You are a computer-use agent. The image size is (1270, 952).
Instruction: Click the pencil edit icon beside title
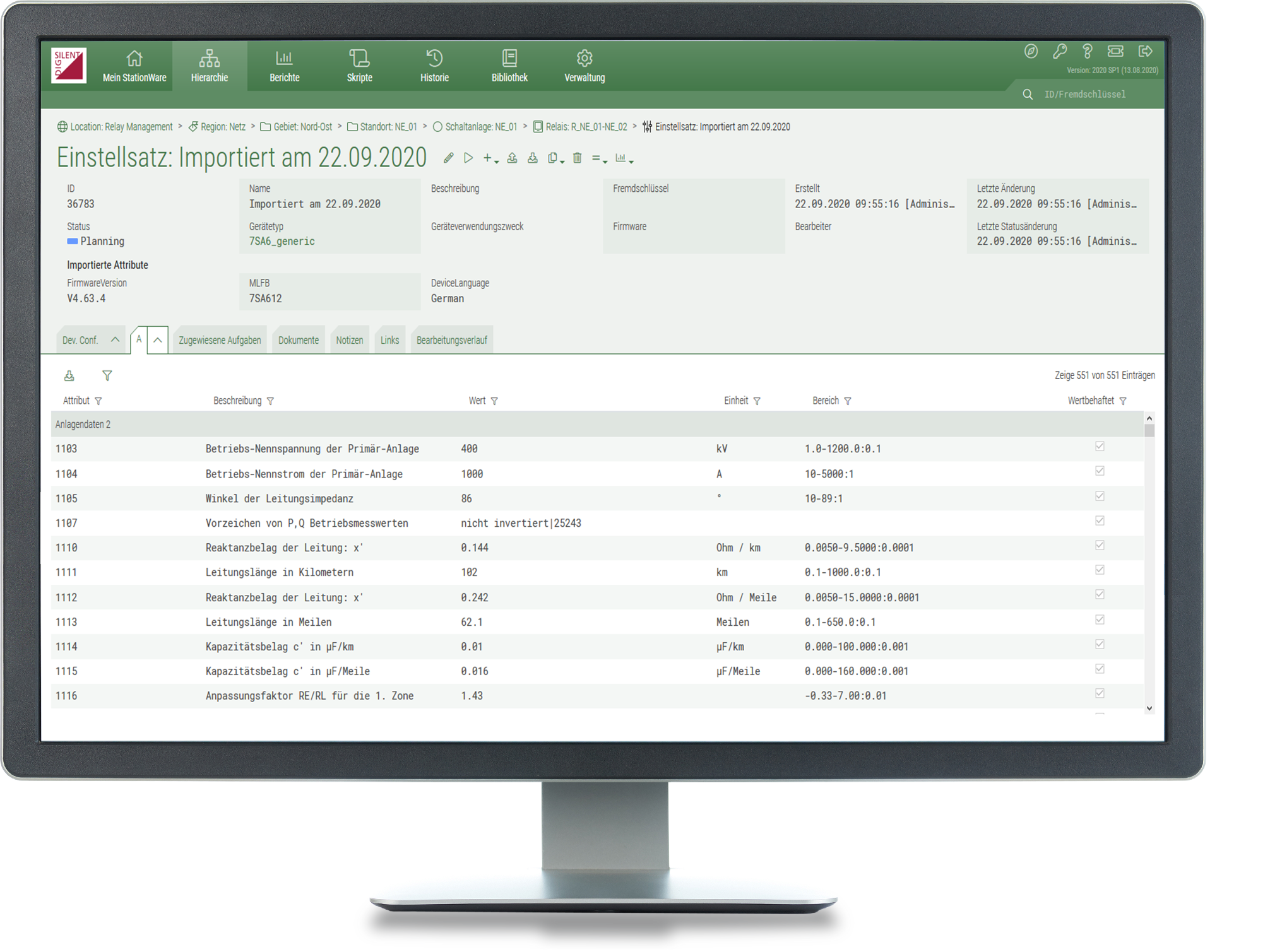tap(448, 158)
